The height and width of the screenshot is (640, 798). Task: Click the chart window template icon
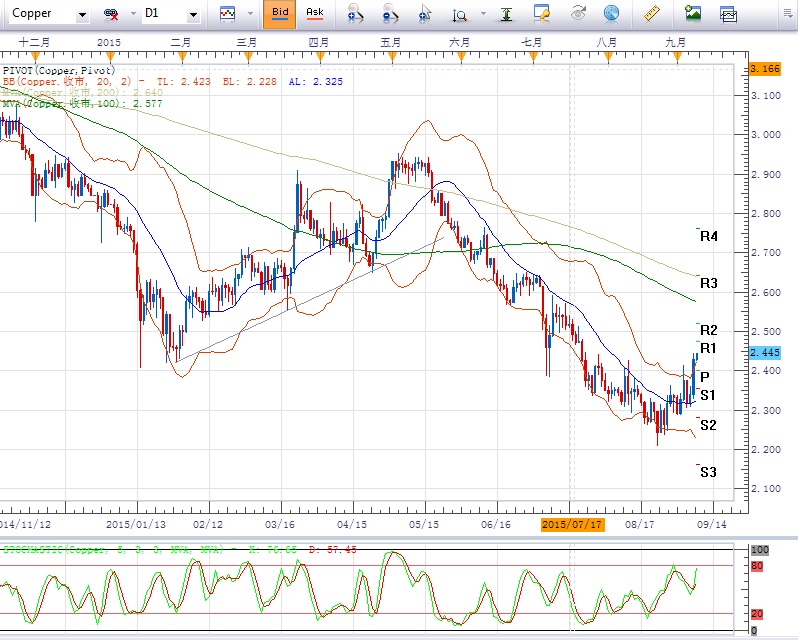pyautogui.click(x=729, y=14)
